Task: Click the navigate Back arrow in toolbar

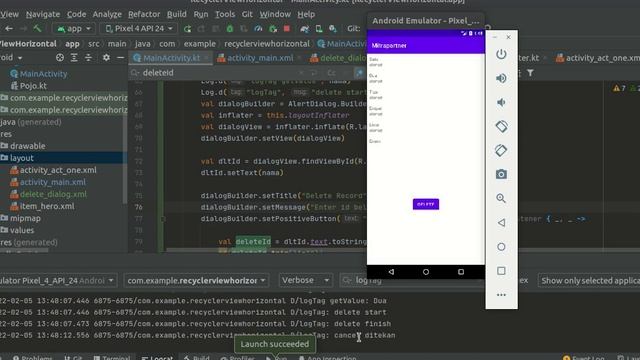Action: click(x=9, y=28)
